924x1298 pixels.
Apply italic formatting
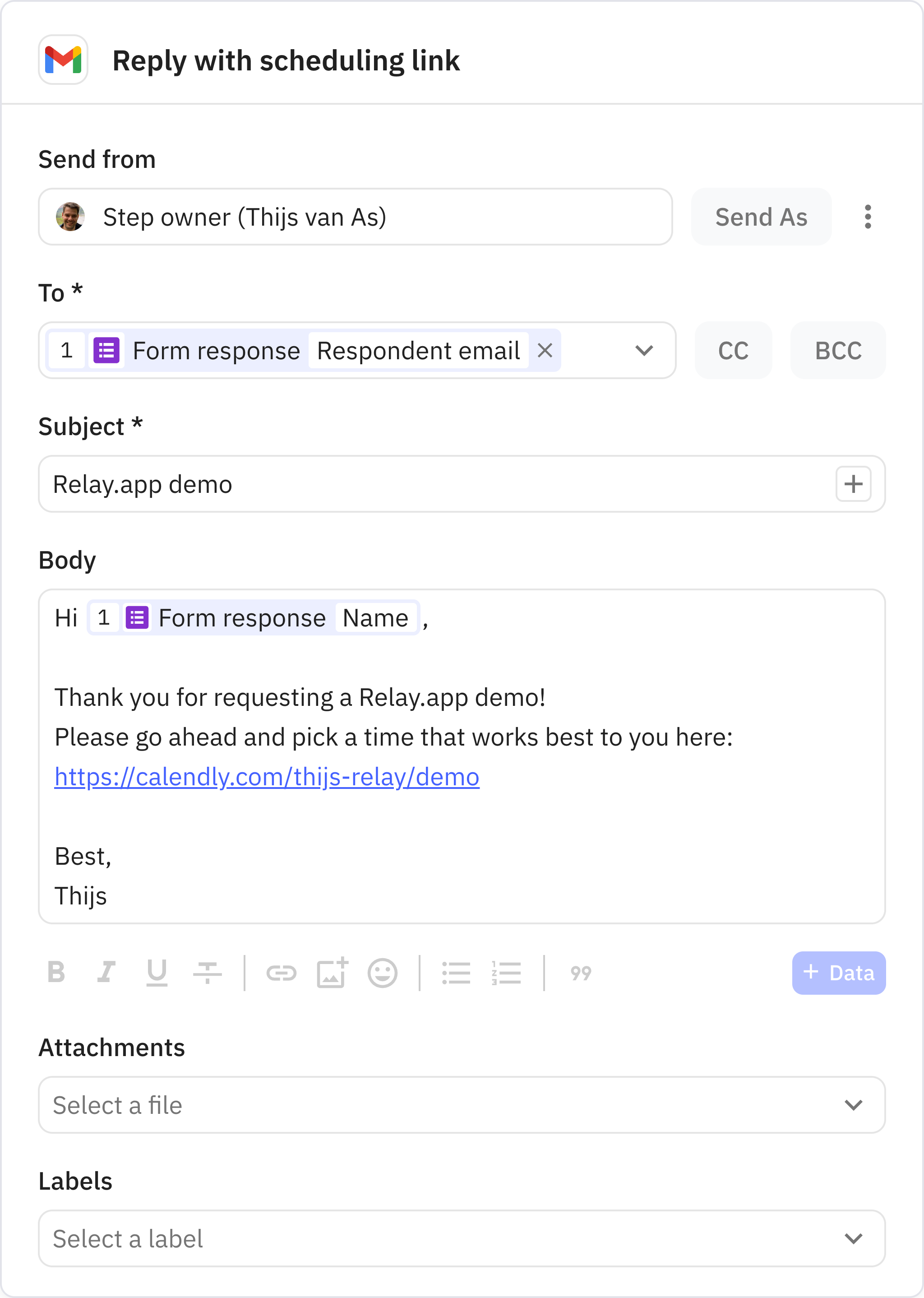pyautogui.click(x=107, y=973)
